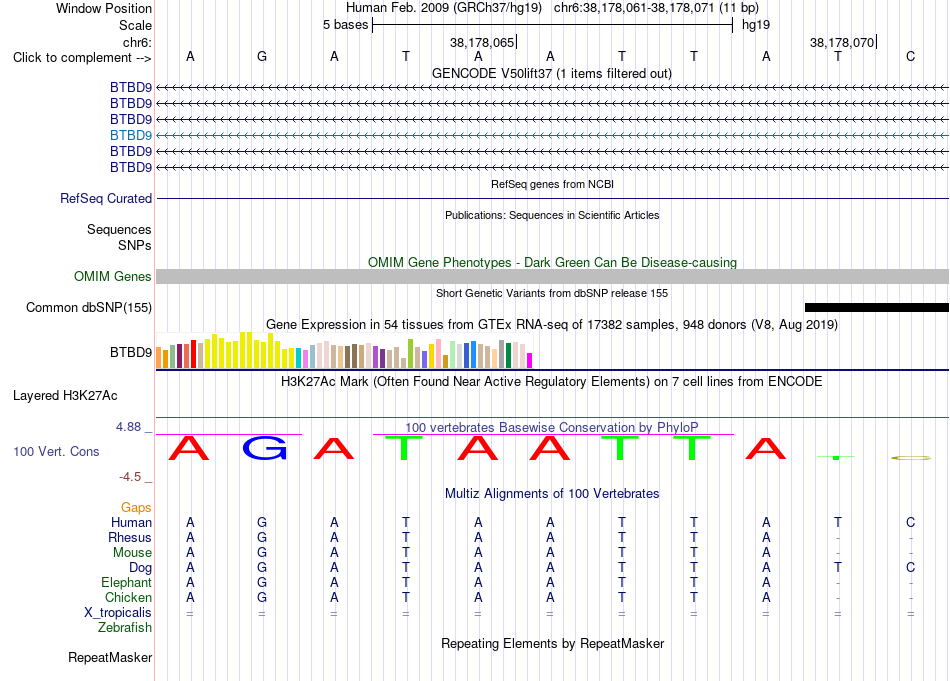Image resolution: width=950 pixels, height=681 pixels.
Task: Click the Elephant species label
Action: (x=126, y=582)
